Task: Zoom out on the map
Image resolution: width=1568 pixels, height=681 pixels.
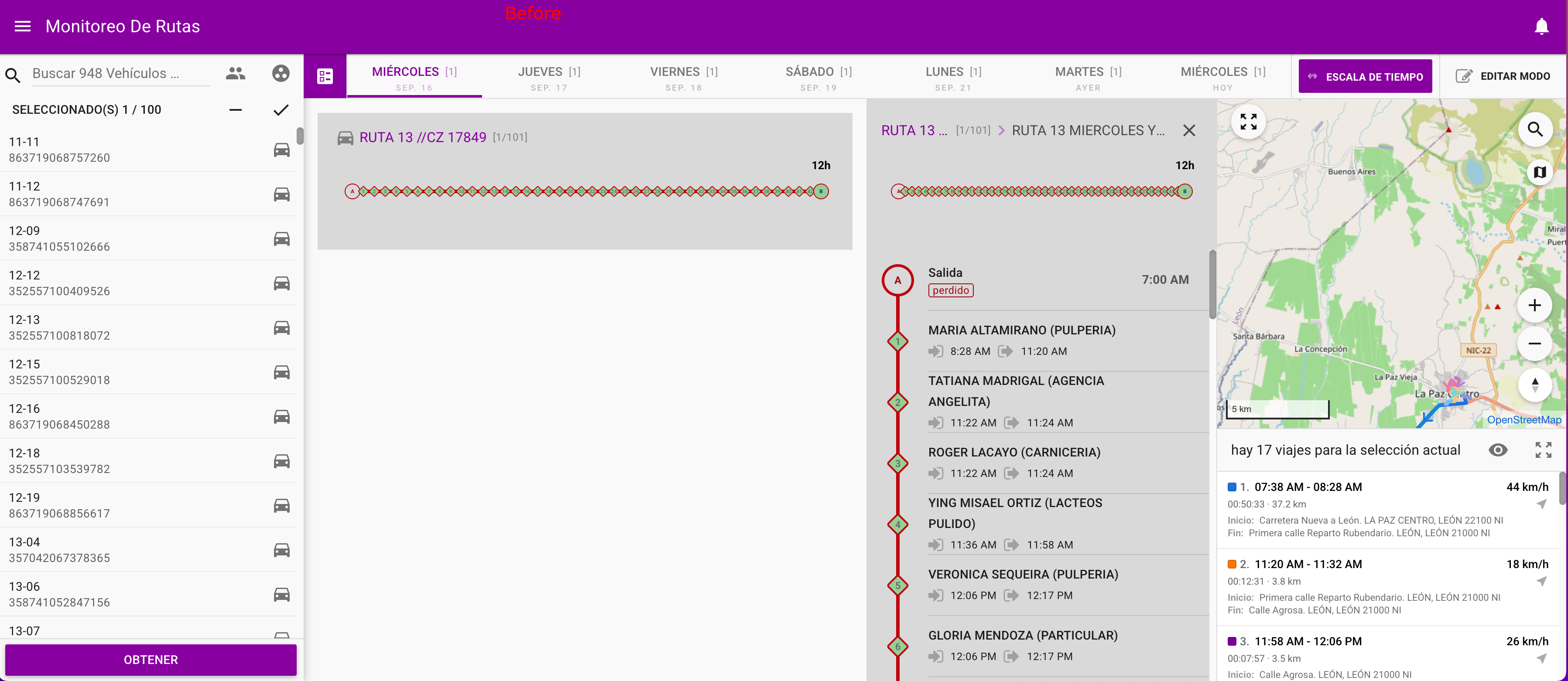Action: 1534,344
